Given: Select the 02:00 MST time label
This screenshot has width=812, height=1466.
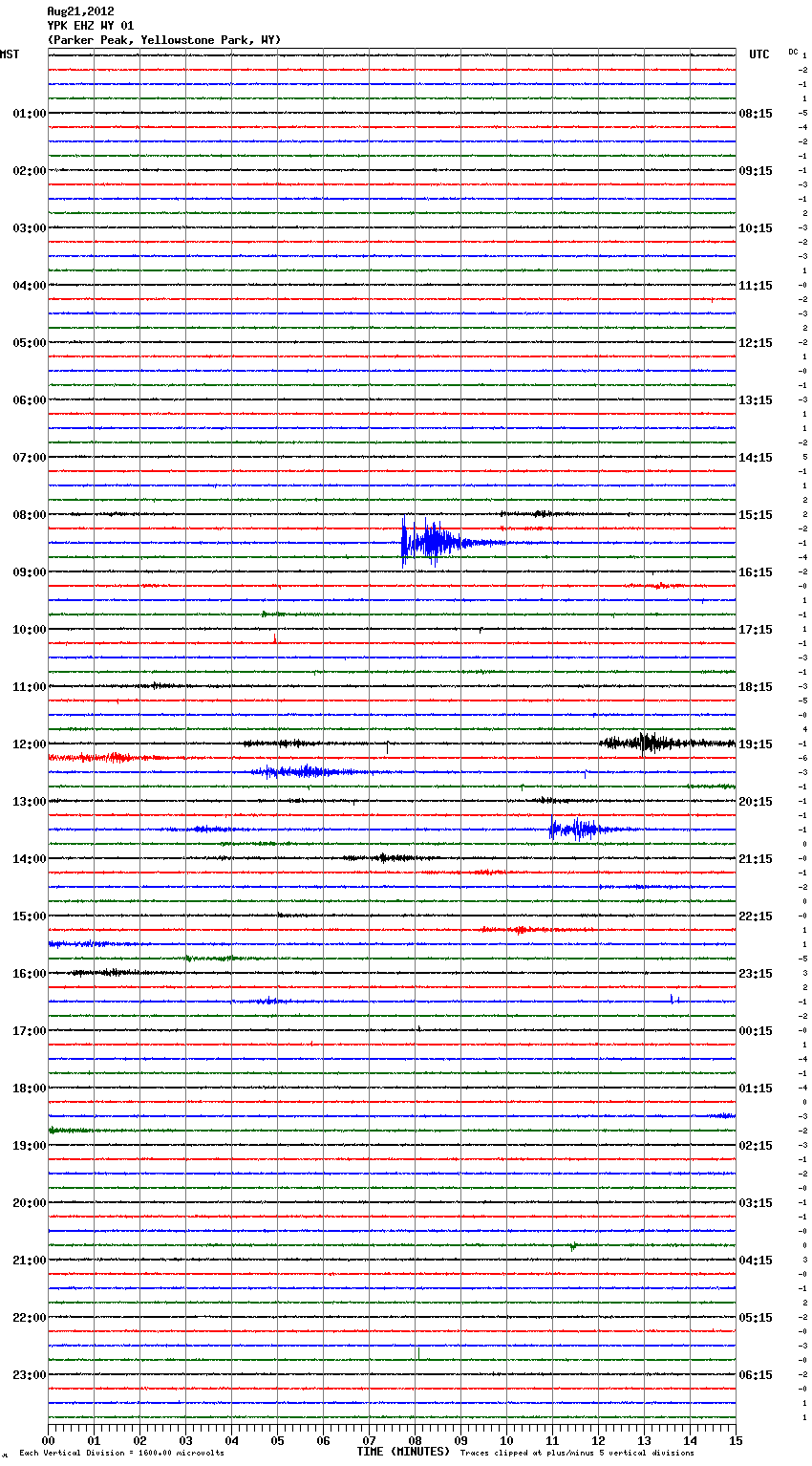Looking at the screenshot, I should (29, 171).
